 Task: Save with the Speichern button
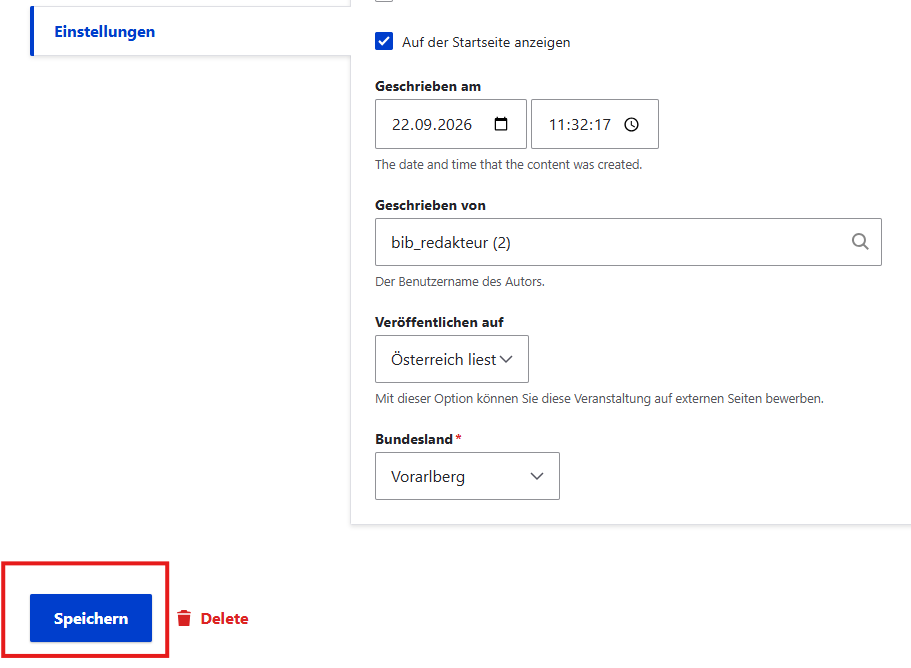(x=91, y=618)
